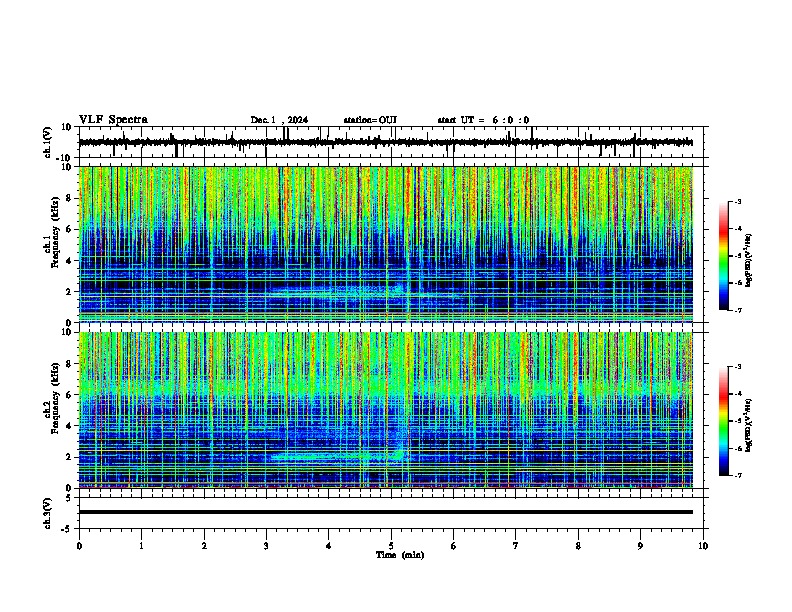792x612 pixels.
Task: Click the "7" minute tick label
Action: tap(516, 546)
